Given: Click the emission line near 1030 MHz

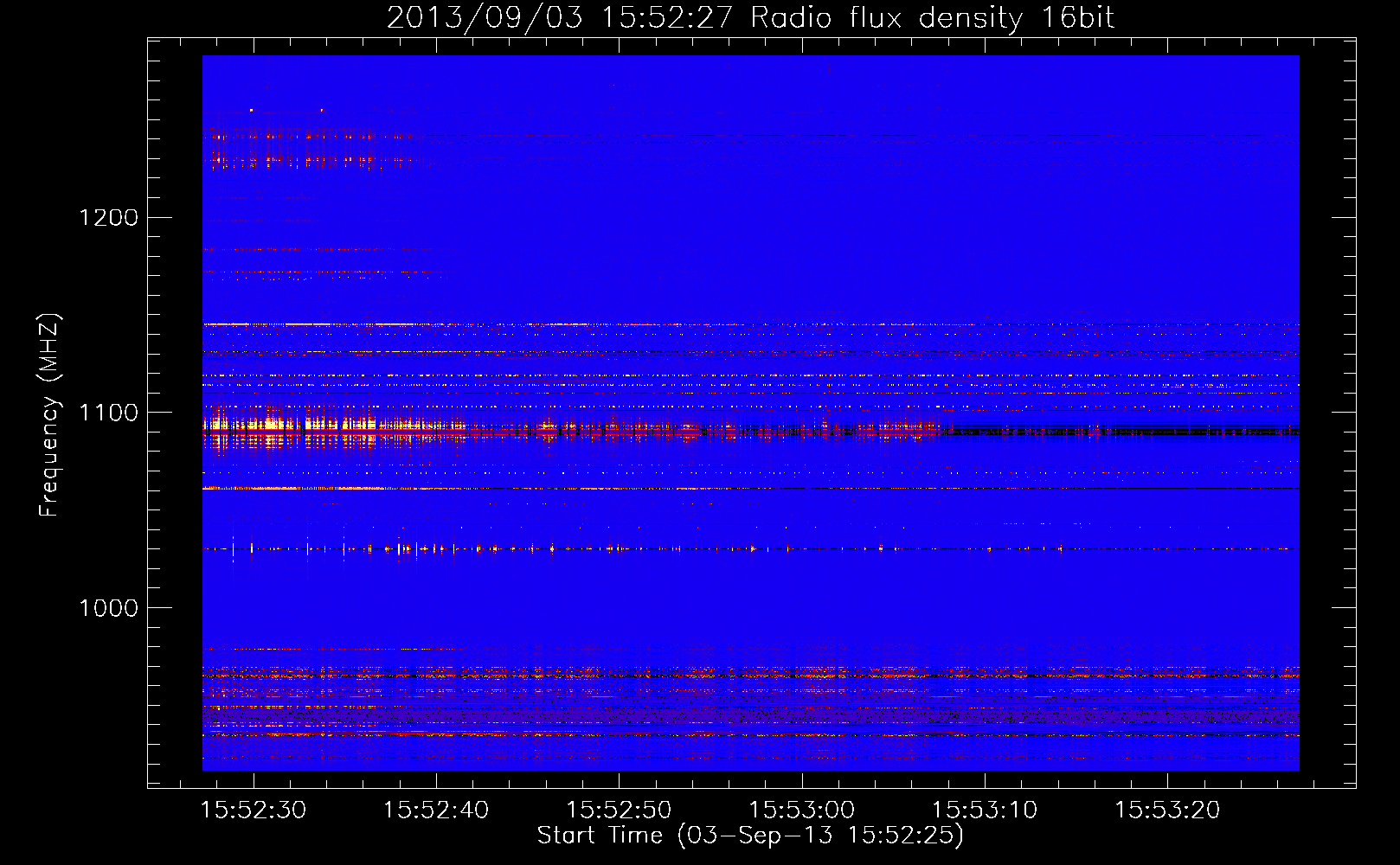Looking at the screenshot, I should pos(750,548).
